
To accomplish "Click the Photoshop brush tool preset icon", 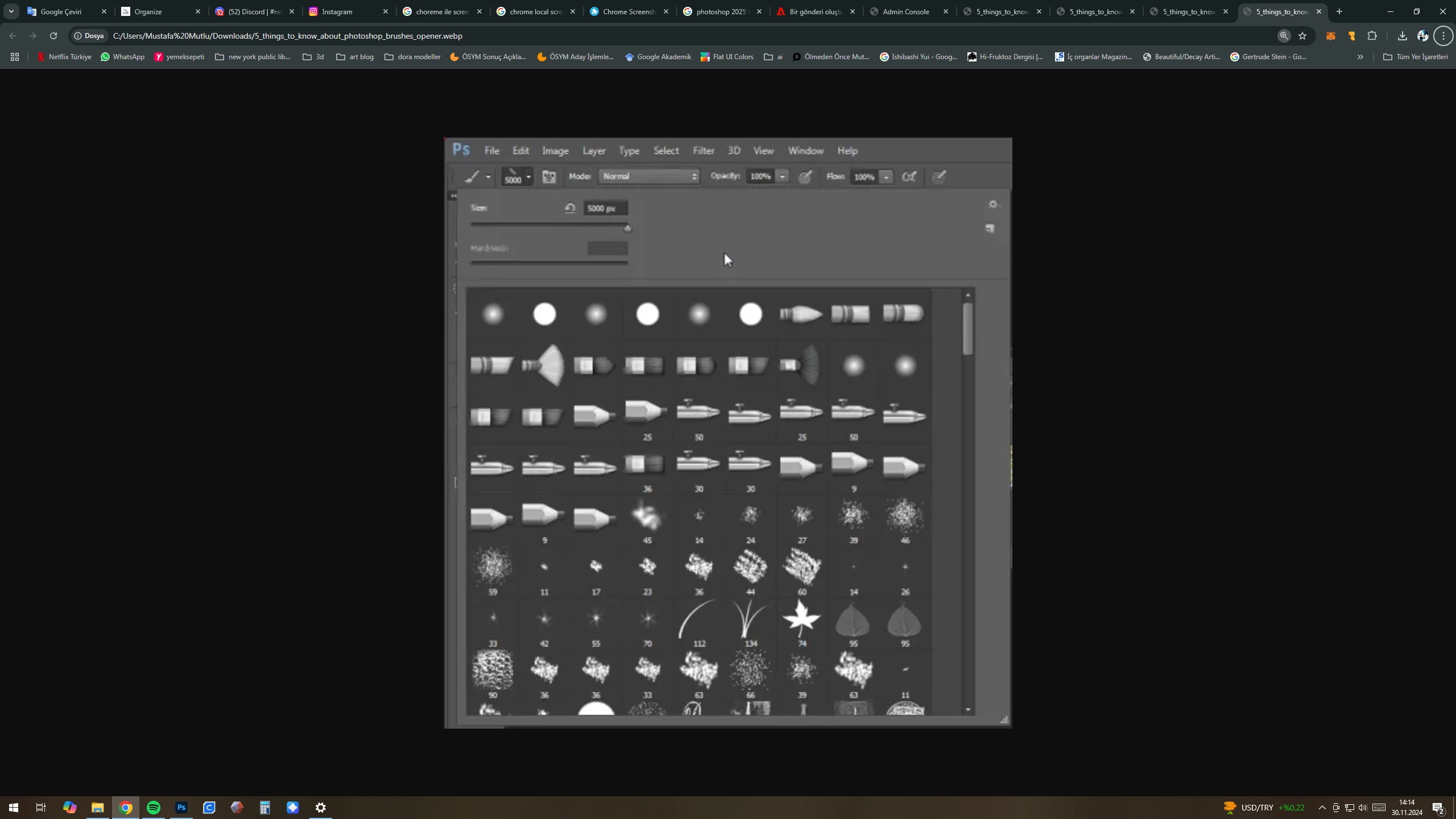I will [x=473, y=177].
